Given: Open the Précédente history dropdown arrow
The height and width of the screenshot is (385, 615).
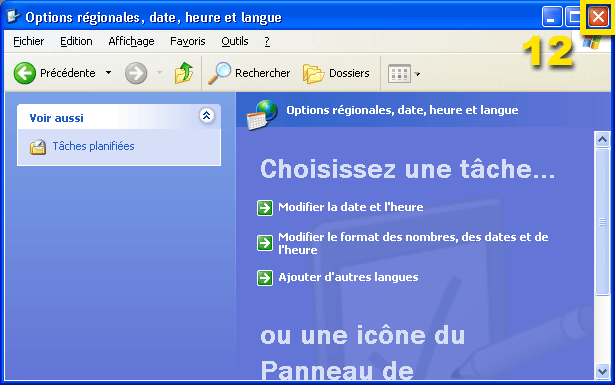Looking at the screenshot, I should (109, 73).
